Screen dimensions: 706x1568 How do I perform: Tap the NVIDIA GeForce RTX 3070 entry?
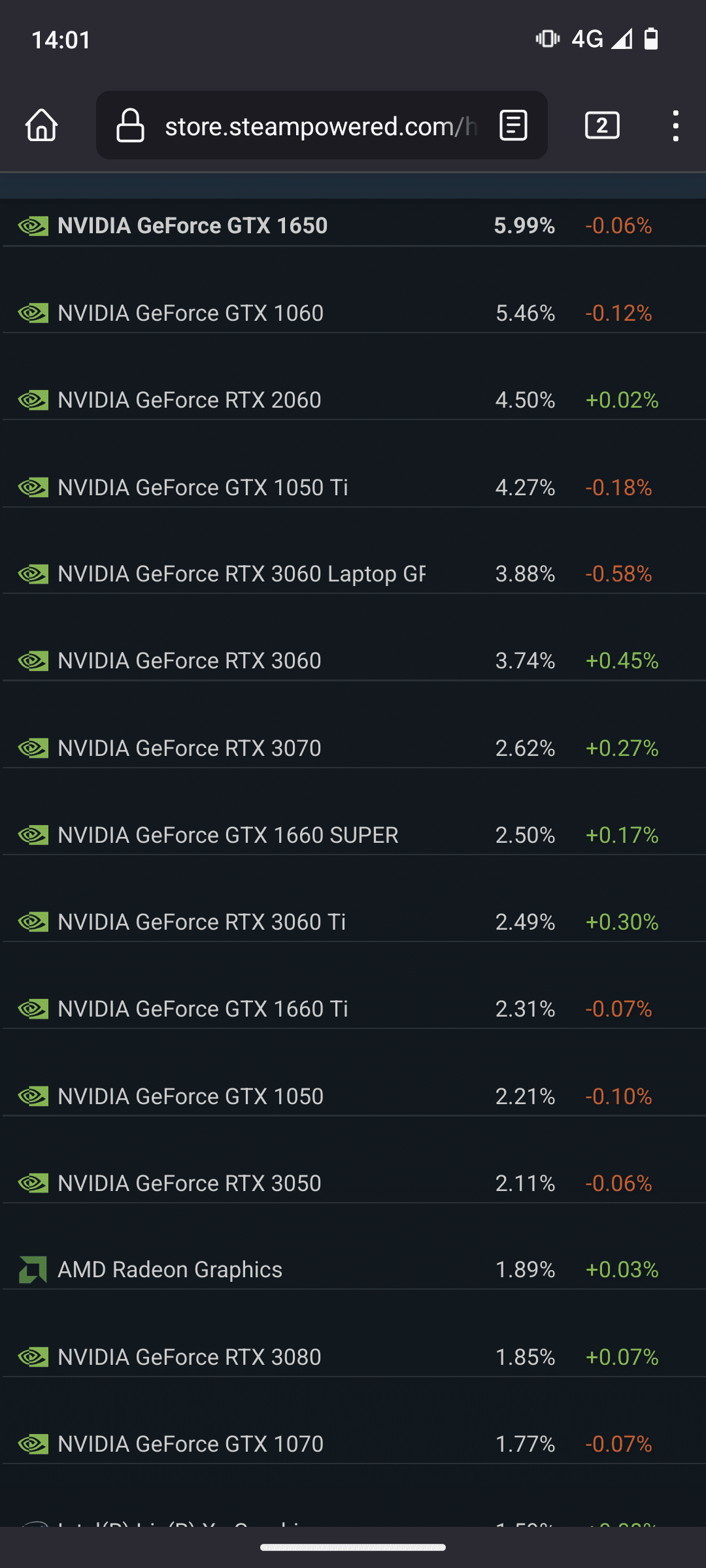click(x=190, y=748)
